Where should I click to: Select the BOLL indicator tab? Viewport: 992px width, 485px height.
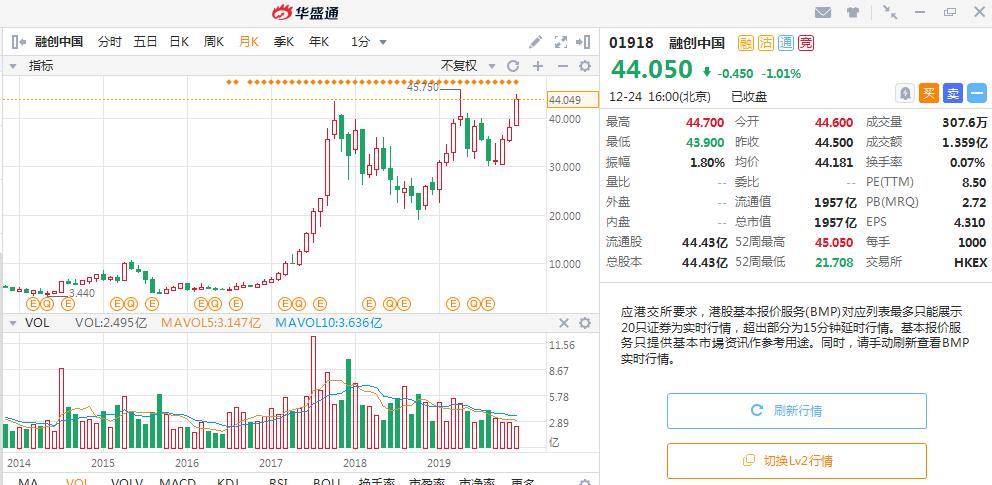(x=326, y=481)
